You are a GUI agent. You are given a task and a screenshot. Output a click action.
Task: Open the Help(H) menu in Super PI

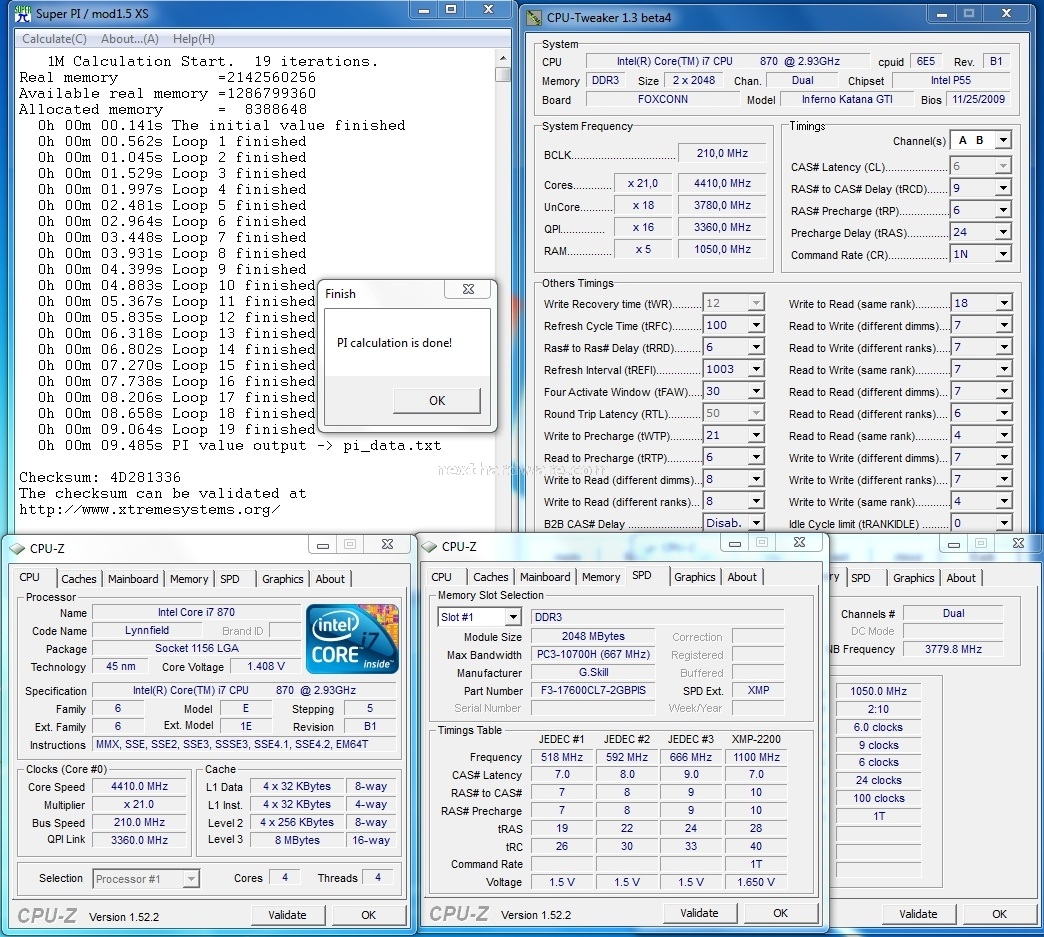(194, 39)
